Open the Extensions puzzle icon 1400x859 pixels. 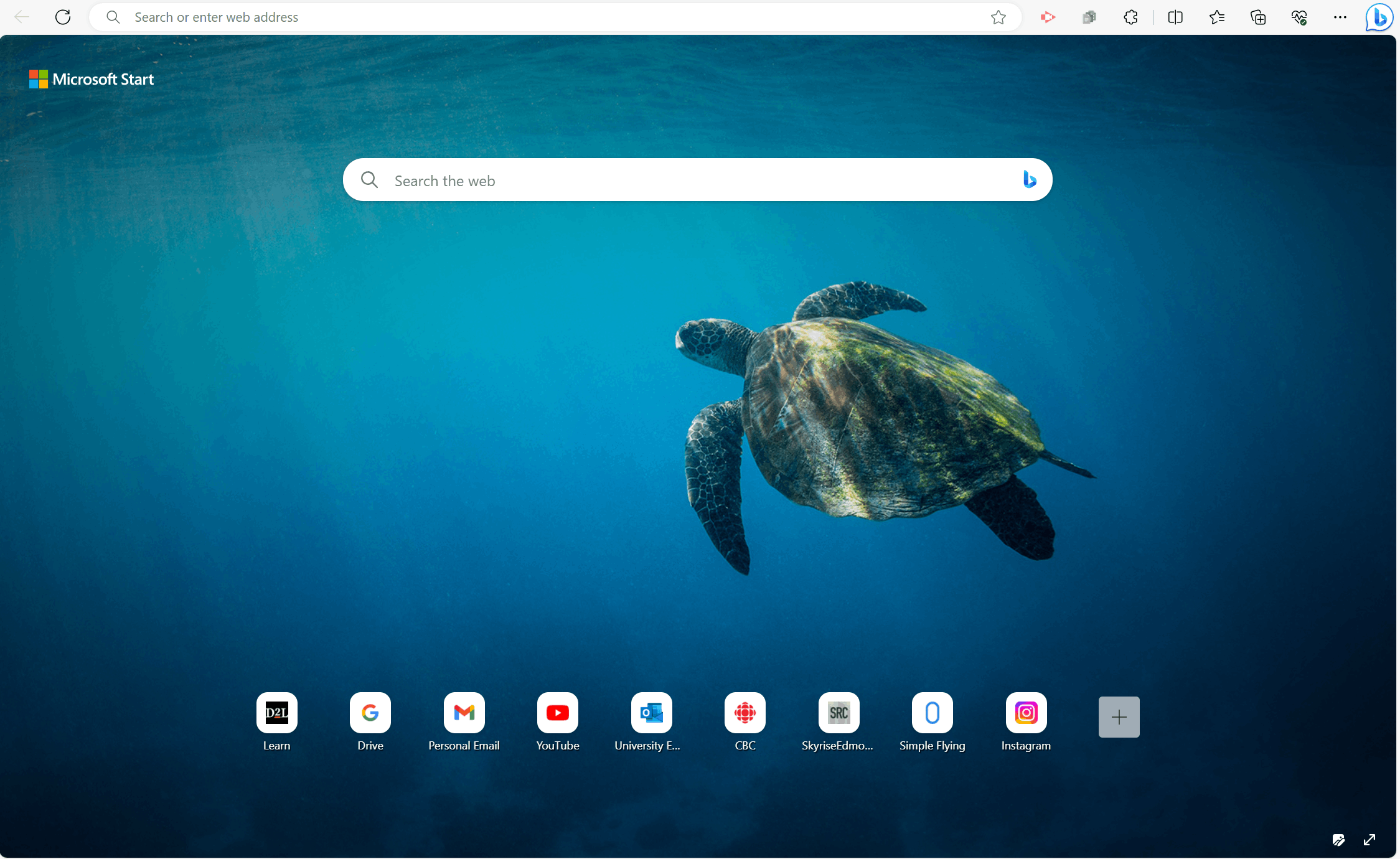pyautogui.click(x=1131, y=17)
